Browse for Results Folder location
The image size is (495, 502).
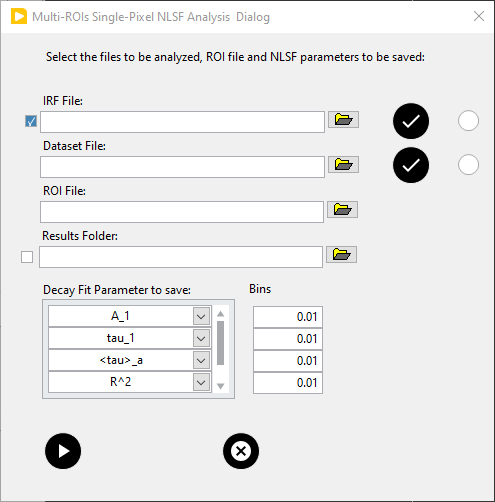(x=341, y=254)
